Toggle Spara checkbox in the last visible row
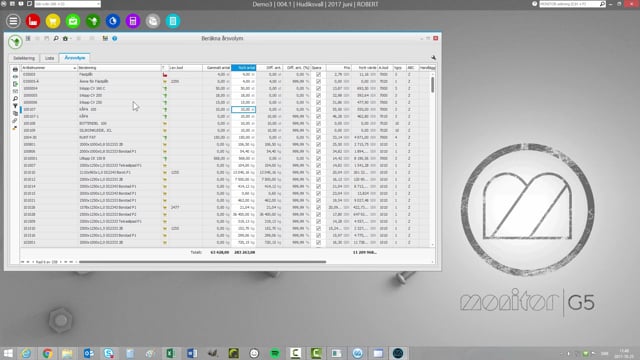The image size is (640, 360). tap(318, 242)
